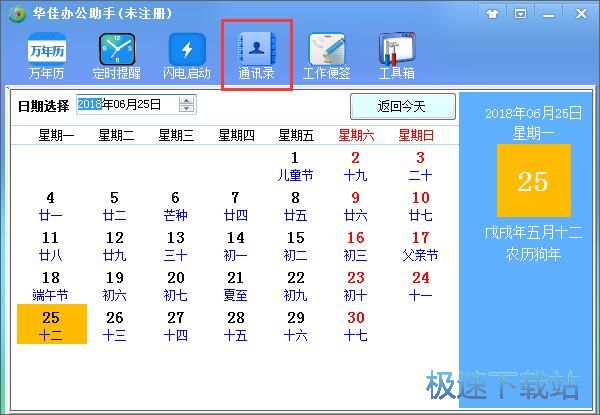This screenshot has height=415, width=600.
Task: Close the 华佳办公助手 window
Action: pos(581,14)
